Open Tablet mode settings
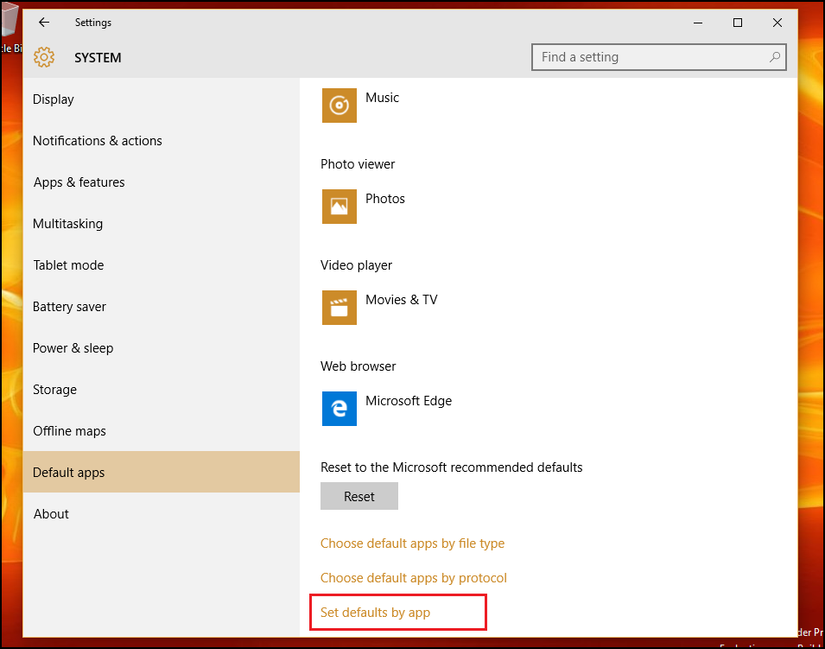 coord(68,265)
